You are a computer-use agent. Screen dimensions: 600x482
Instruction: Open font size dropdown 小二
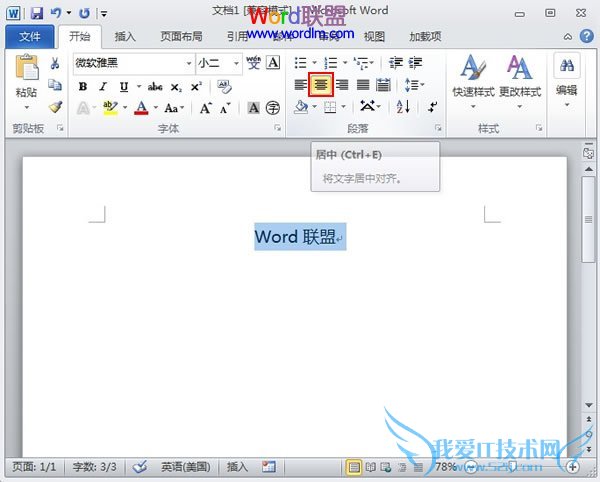pyautogui.click(x=236, y=63)
